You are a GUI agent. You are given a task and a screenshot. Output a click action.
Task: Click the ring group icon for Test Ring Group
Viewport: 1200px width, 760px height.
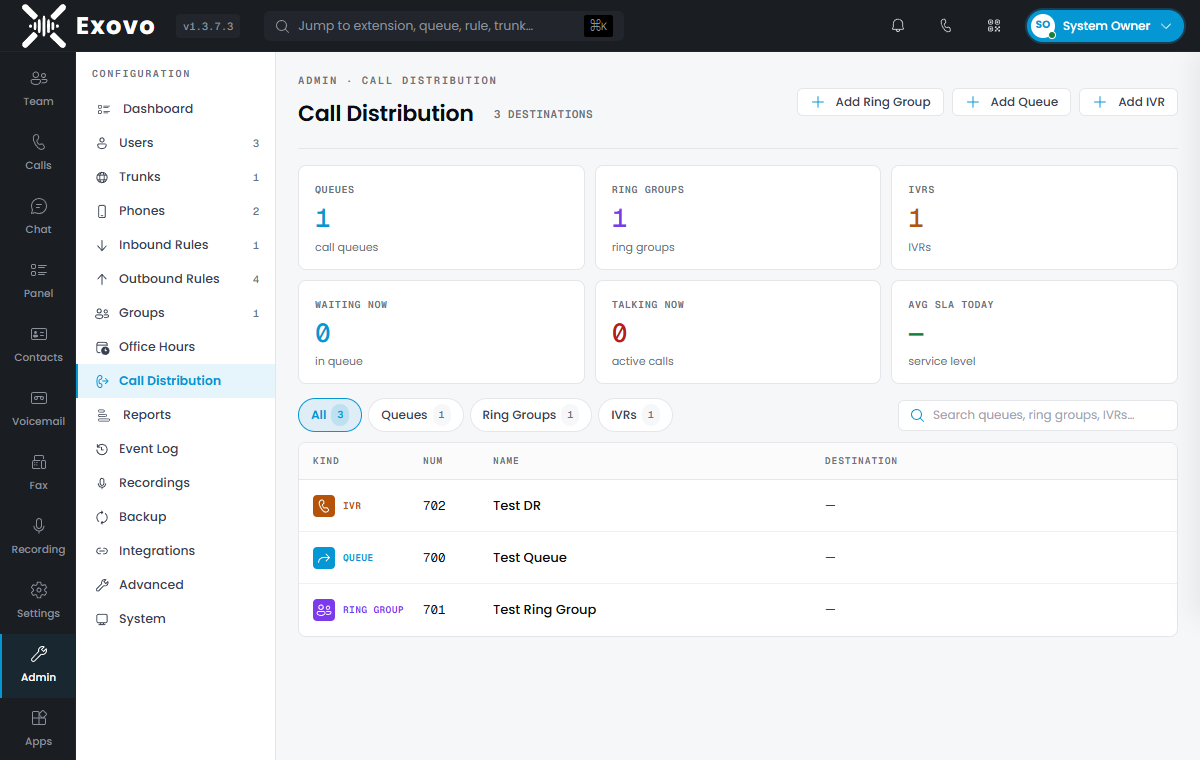point(324,610)
